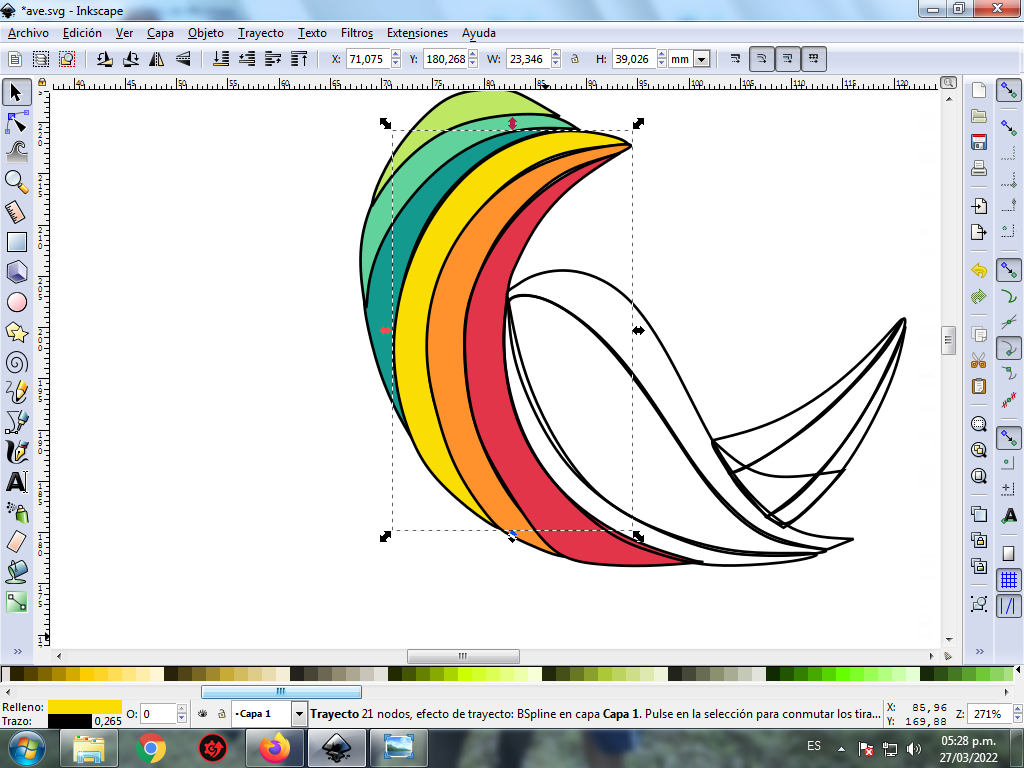
Task: Toggle current layer visibility eye
Action: (203, 714)
